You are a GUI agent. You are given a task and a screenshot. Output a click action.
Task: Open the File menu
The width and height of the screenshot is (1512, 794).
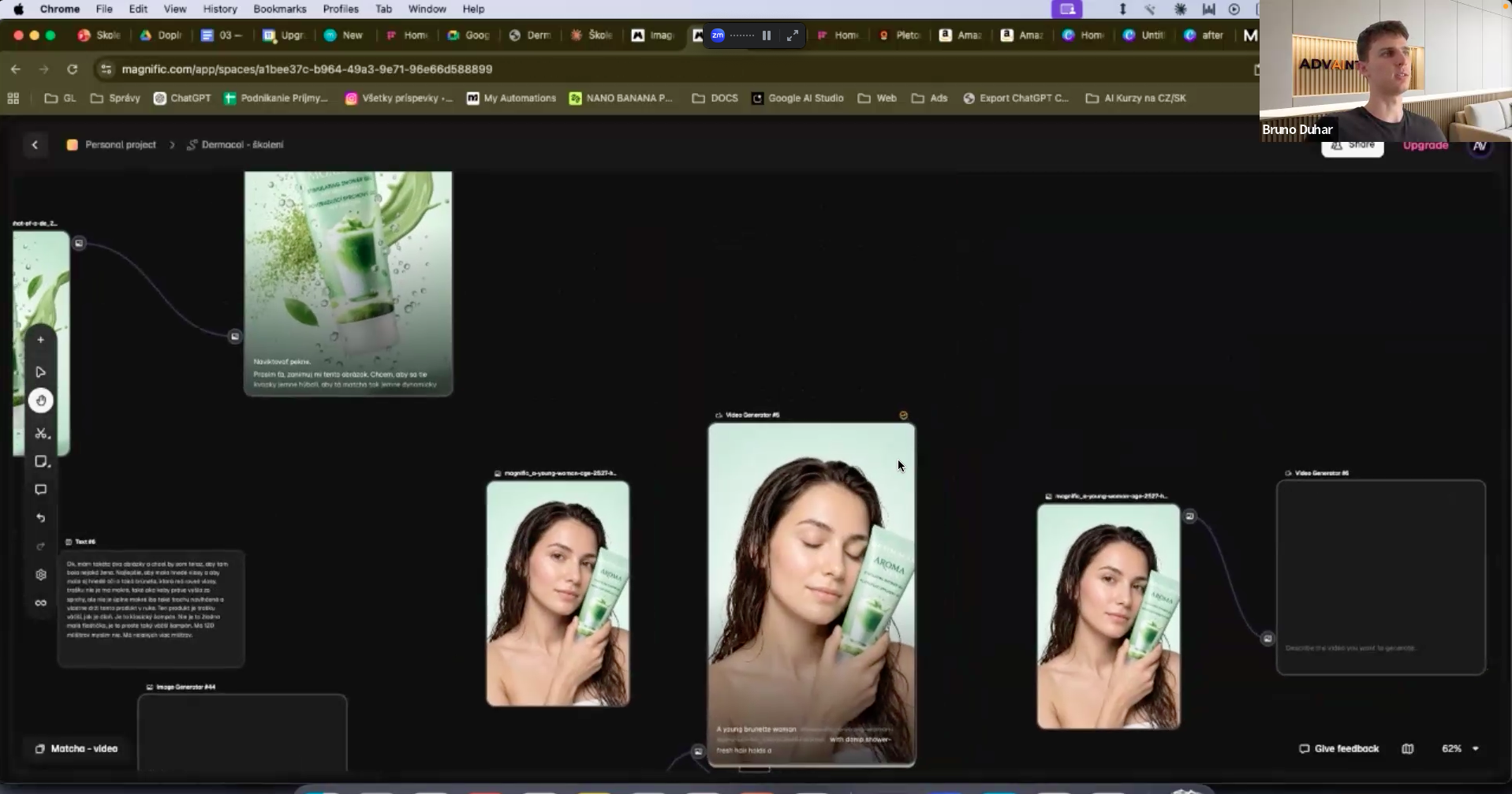[104, 9]
